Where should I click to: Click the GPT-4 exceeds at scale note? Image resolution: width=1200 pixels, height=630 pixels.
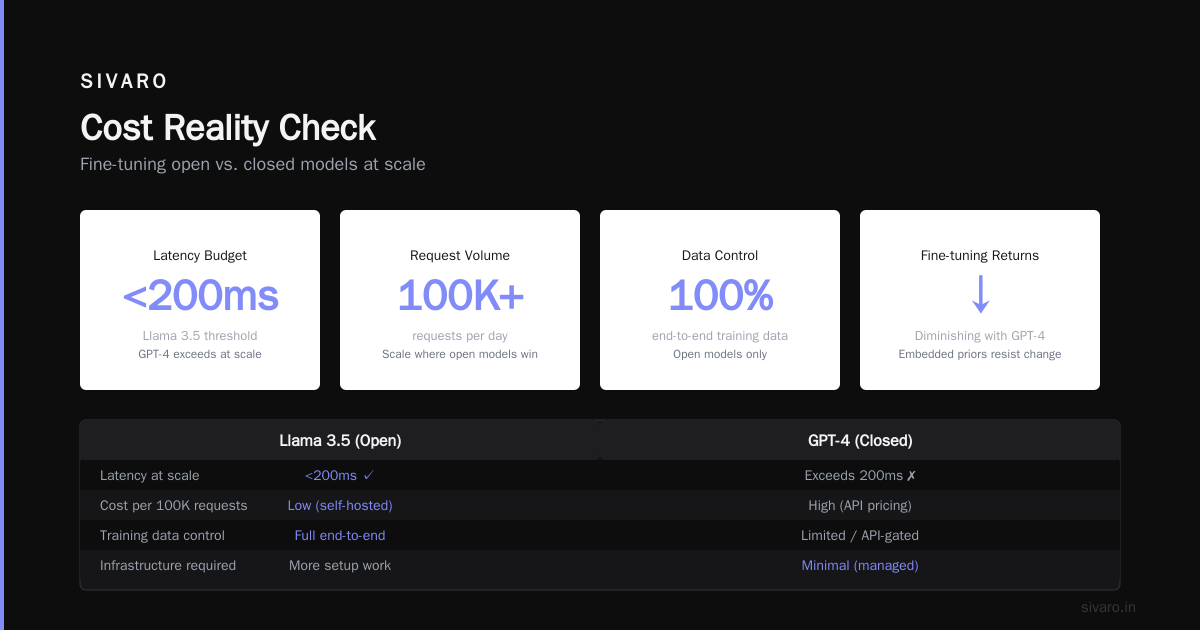(200, 354)
